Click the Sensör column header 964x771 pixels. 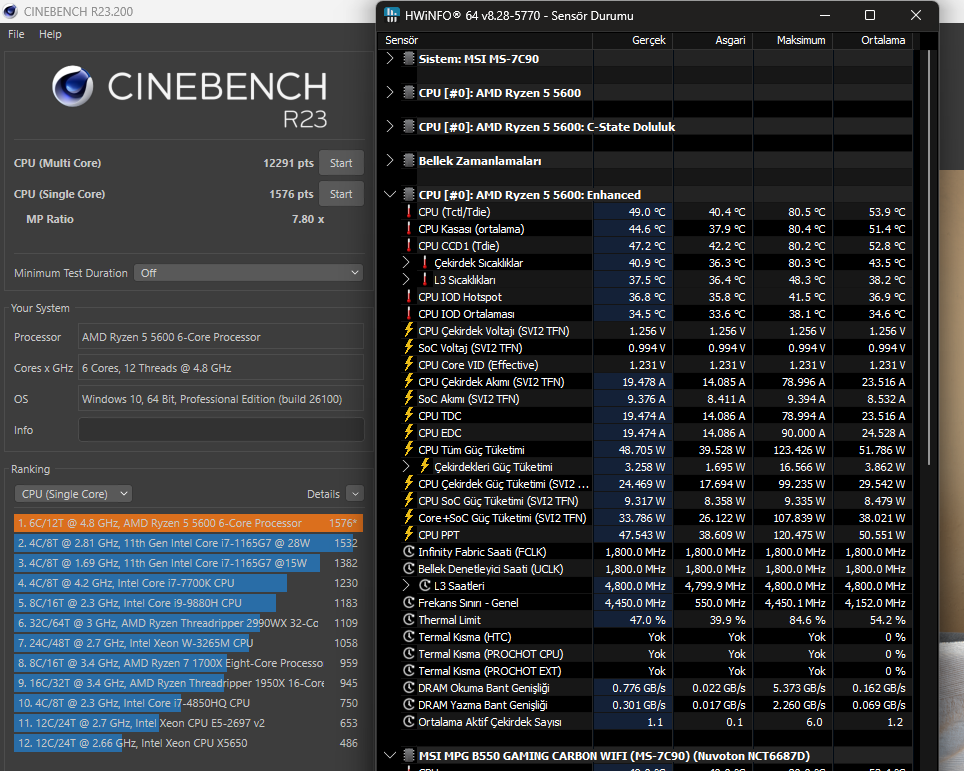click(x=485, y=40)
